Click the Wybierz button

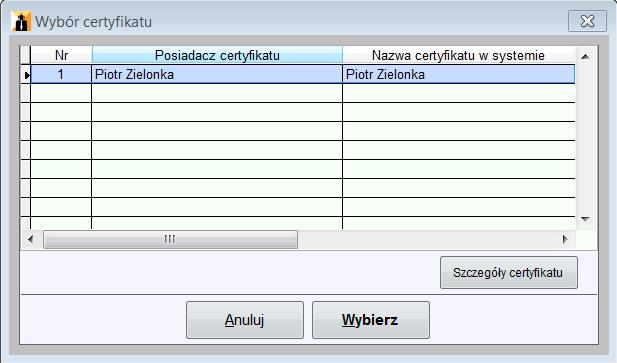[371, 320]
